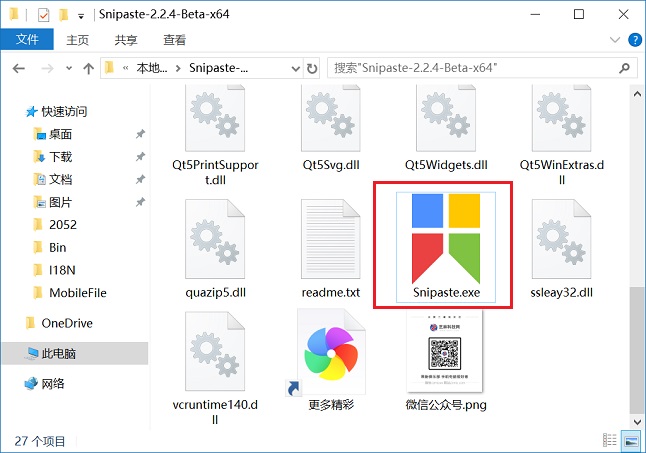Click the search magnifier icon
646x453 pixels.
625,68
